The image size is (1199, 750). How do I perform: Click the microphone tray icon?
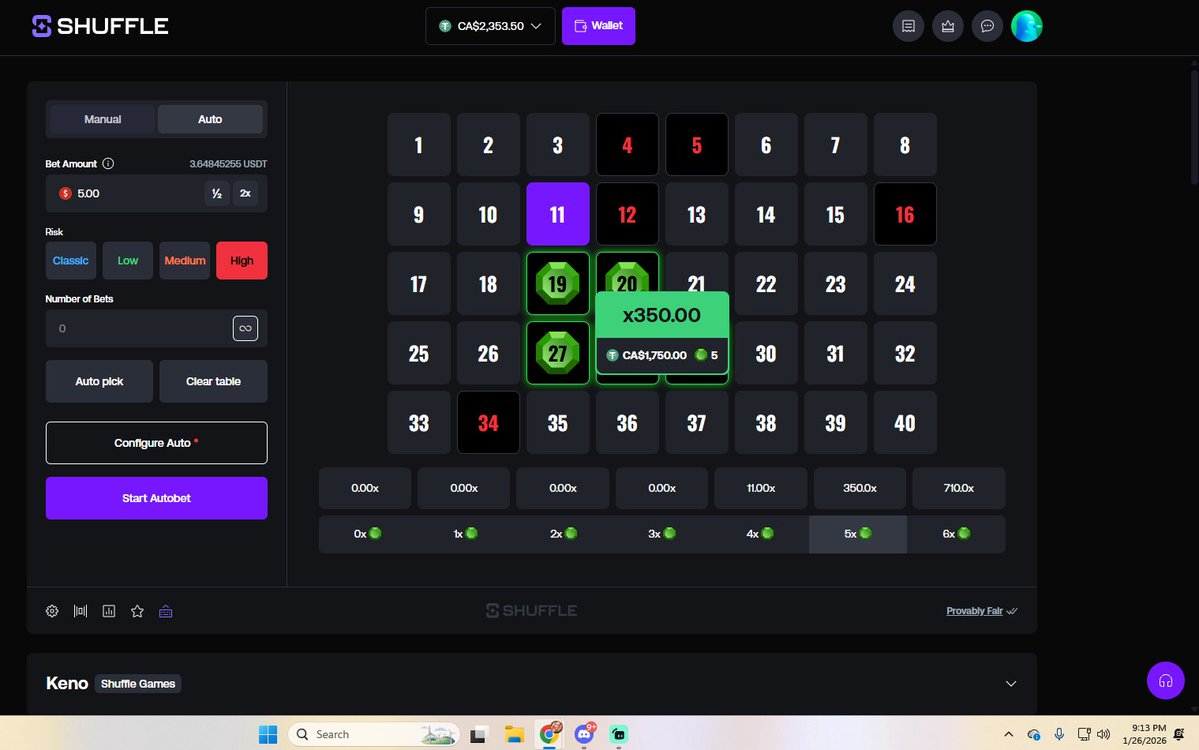click(1059, 735)
